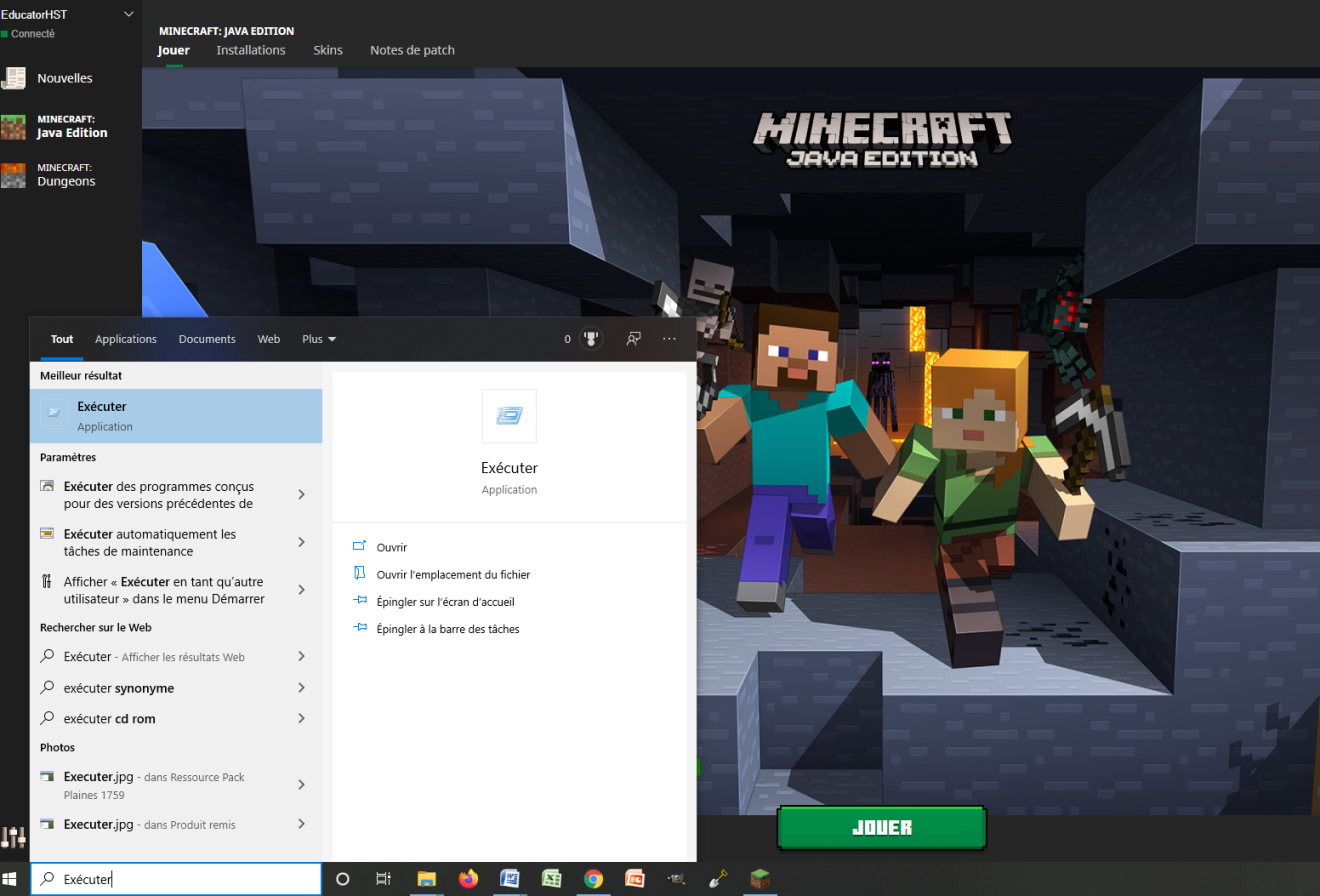Viewport: 1320px width, 896px height.
Task: Open 'Exécuter des programmes conçus' setting
Action: coord(160,494)
